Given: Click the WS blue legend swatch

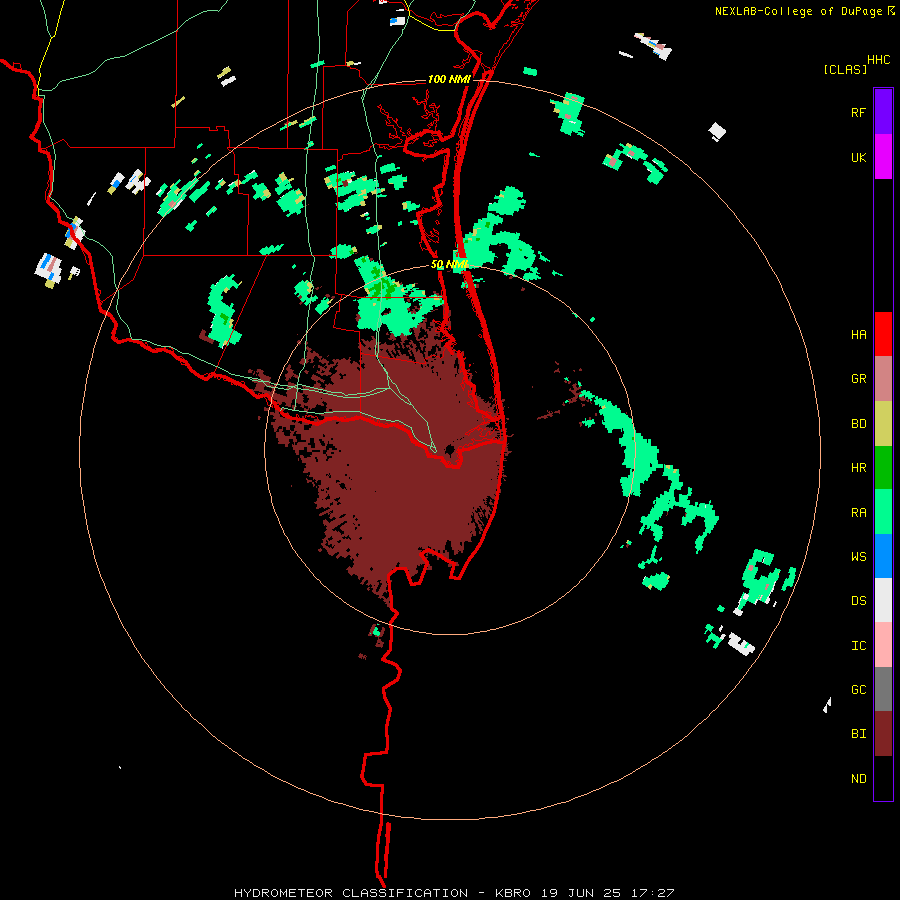Looking at the screenshot, I should tap(883, 556).
